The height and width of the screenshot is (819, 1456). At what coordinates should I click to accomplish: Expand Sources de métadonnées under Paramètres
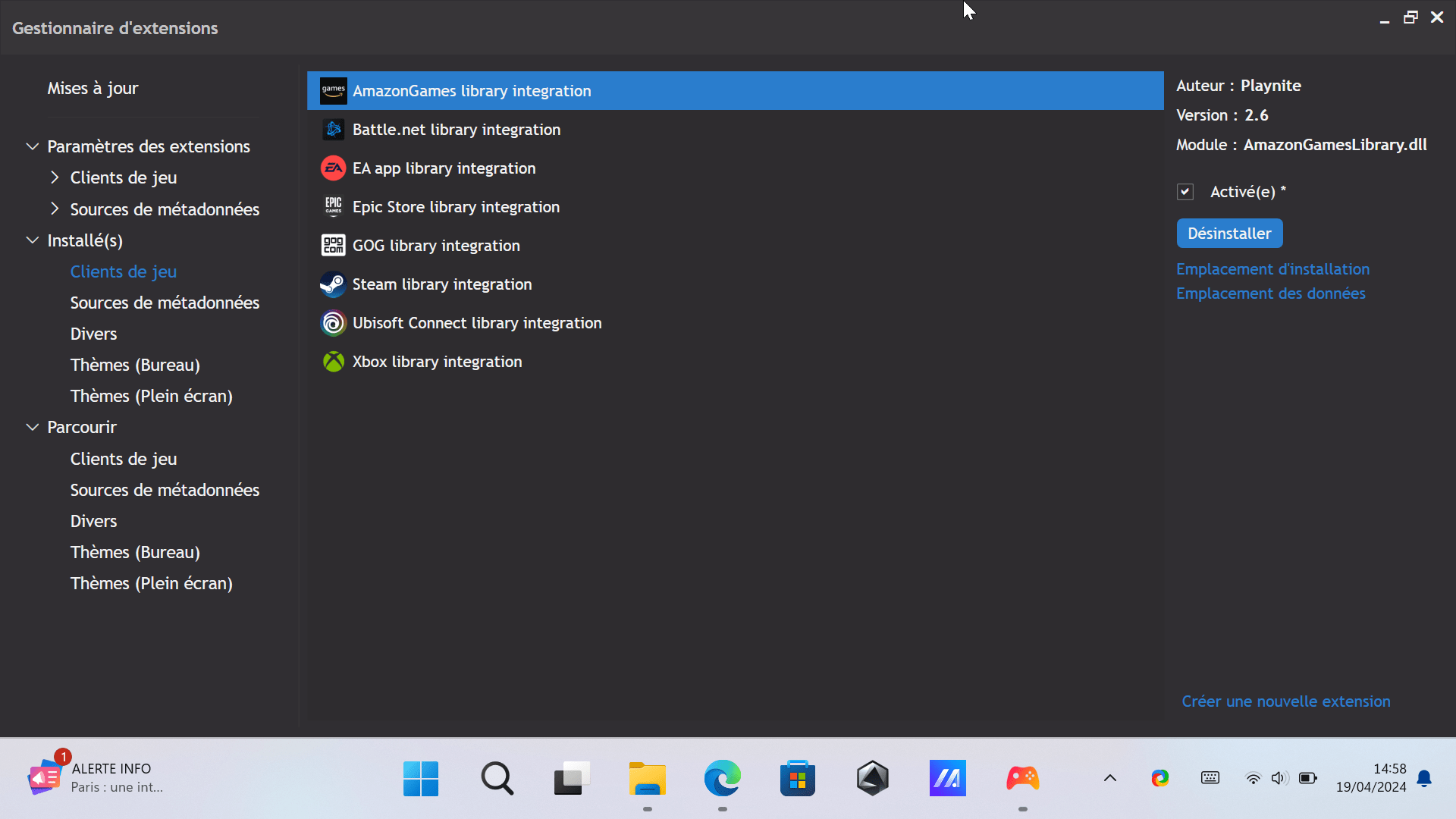55,209
